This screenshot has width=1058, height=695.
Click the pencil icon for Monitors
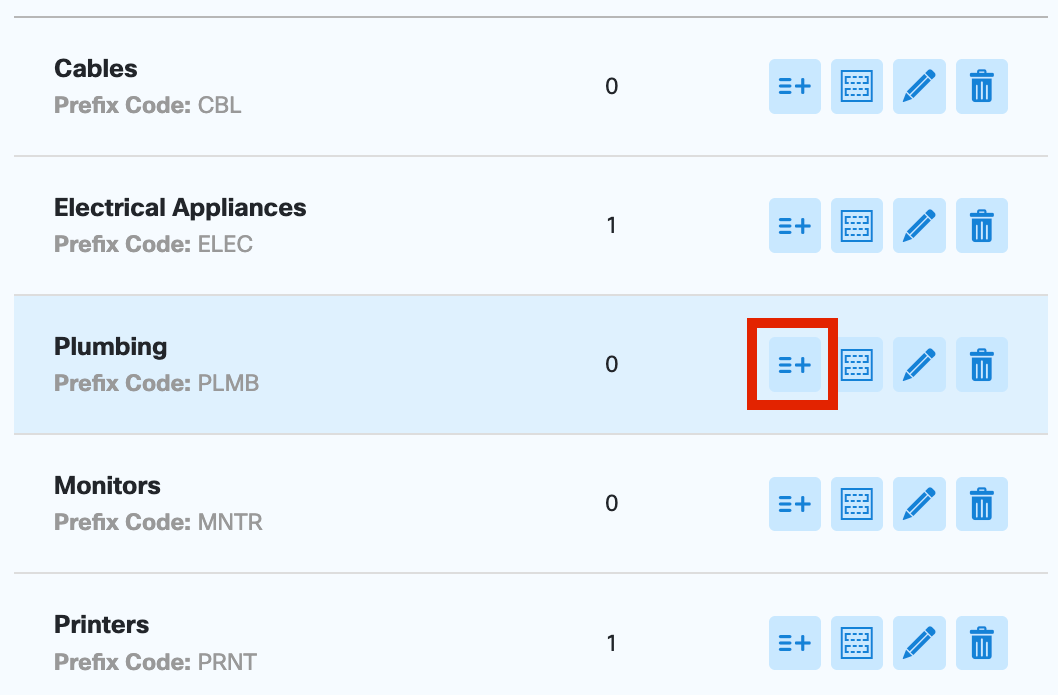coord(919,503)
